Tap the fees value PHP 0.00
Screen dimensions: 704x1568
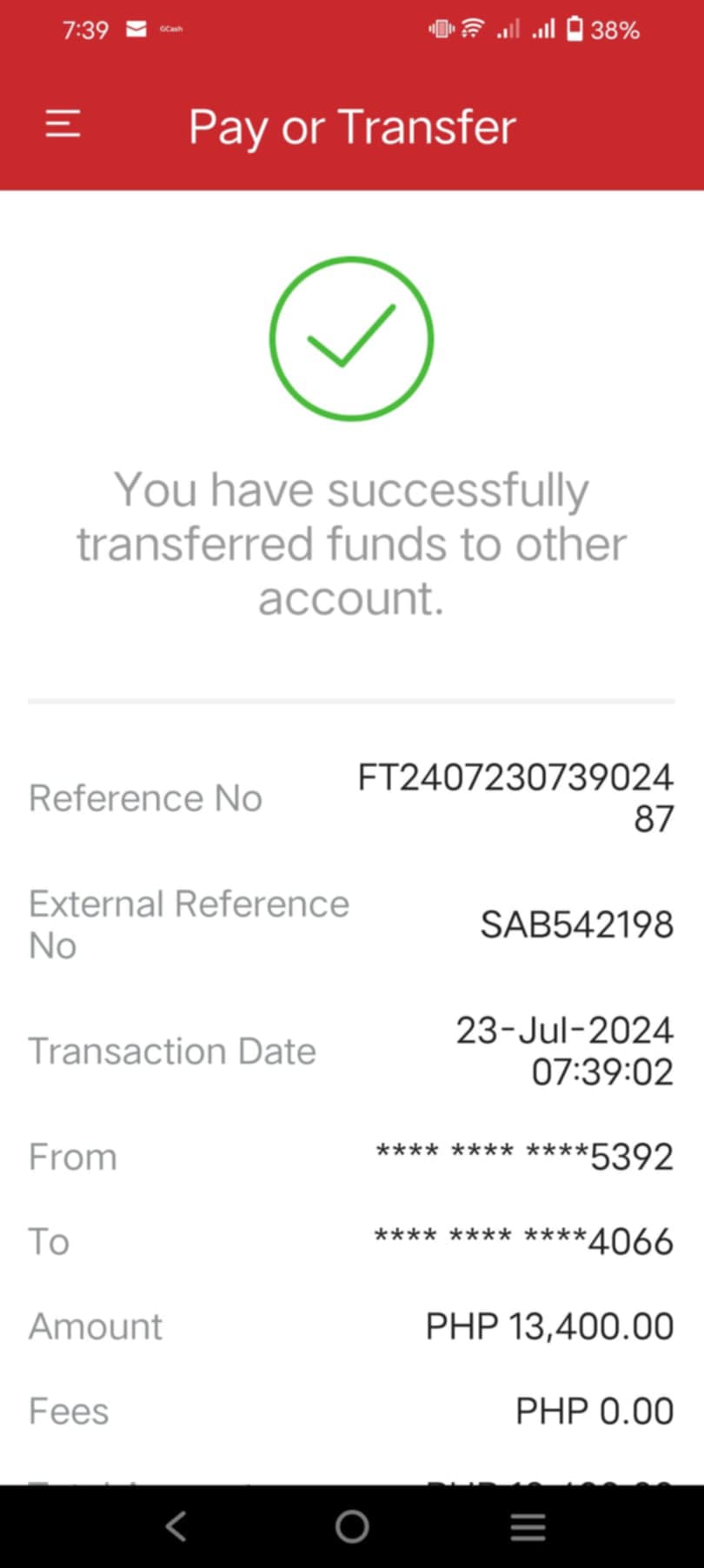click(594, 1411)
